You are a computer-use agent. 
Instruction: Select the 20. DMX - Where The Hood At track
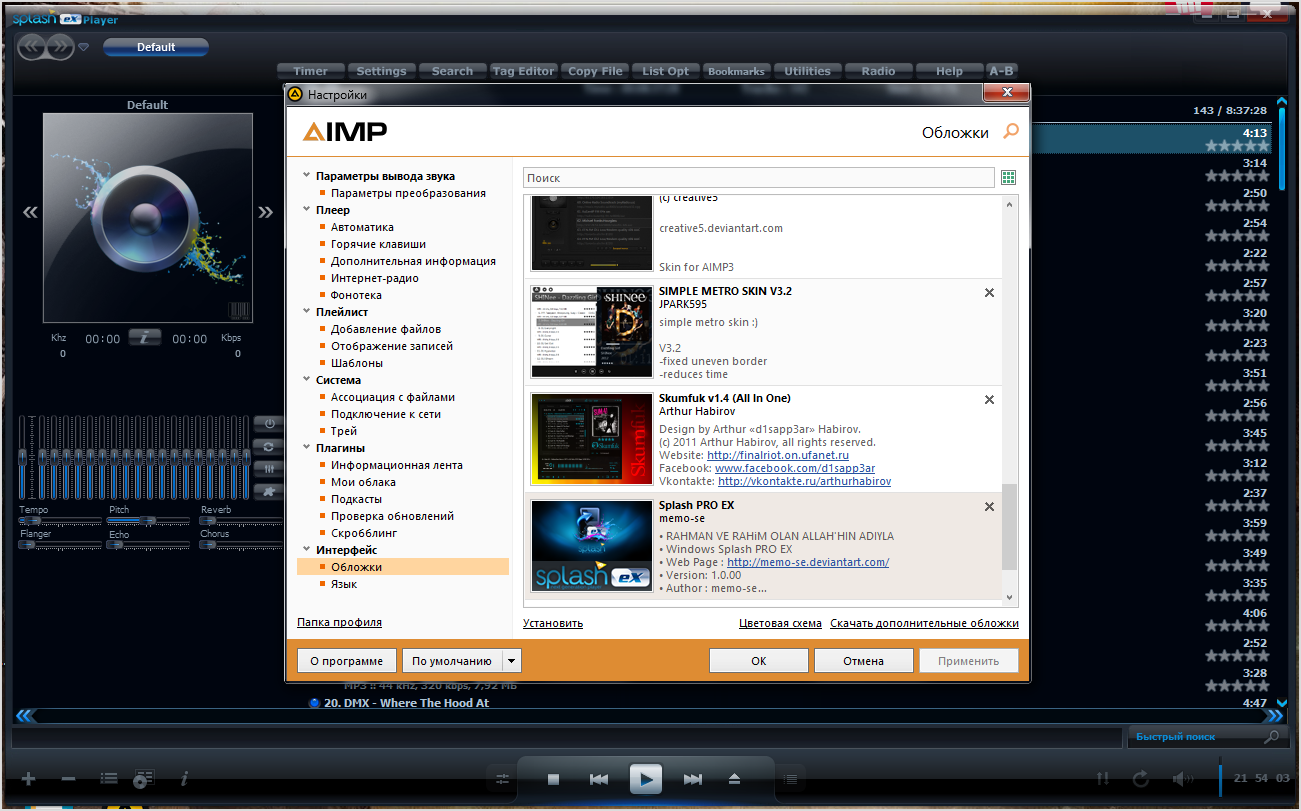[407, 703]
